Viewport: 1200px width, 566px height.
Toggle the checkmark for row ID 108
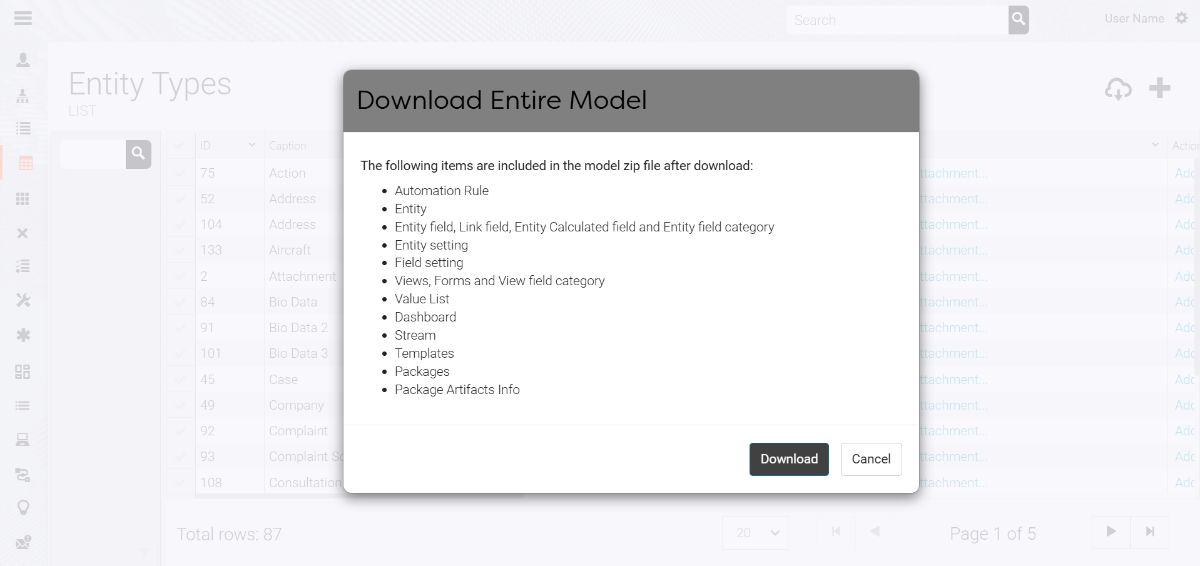coord(179,482)
